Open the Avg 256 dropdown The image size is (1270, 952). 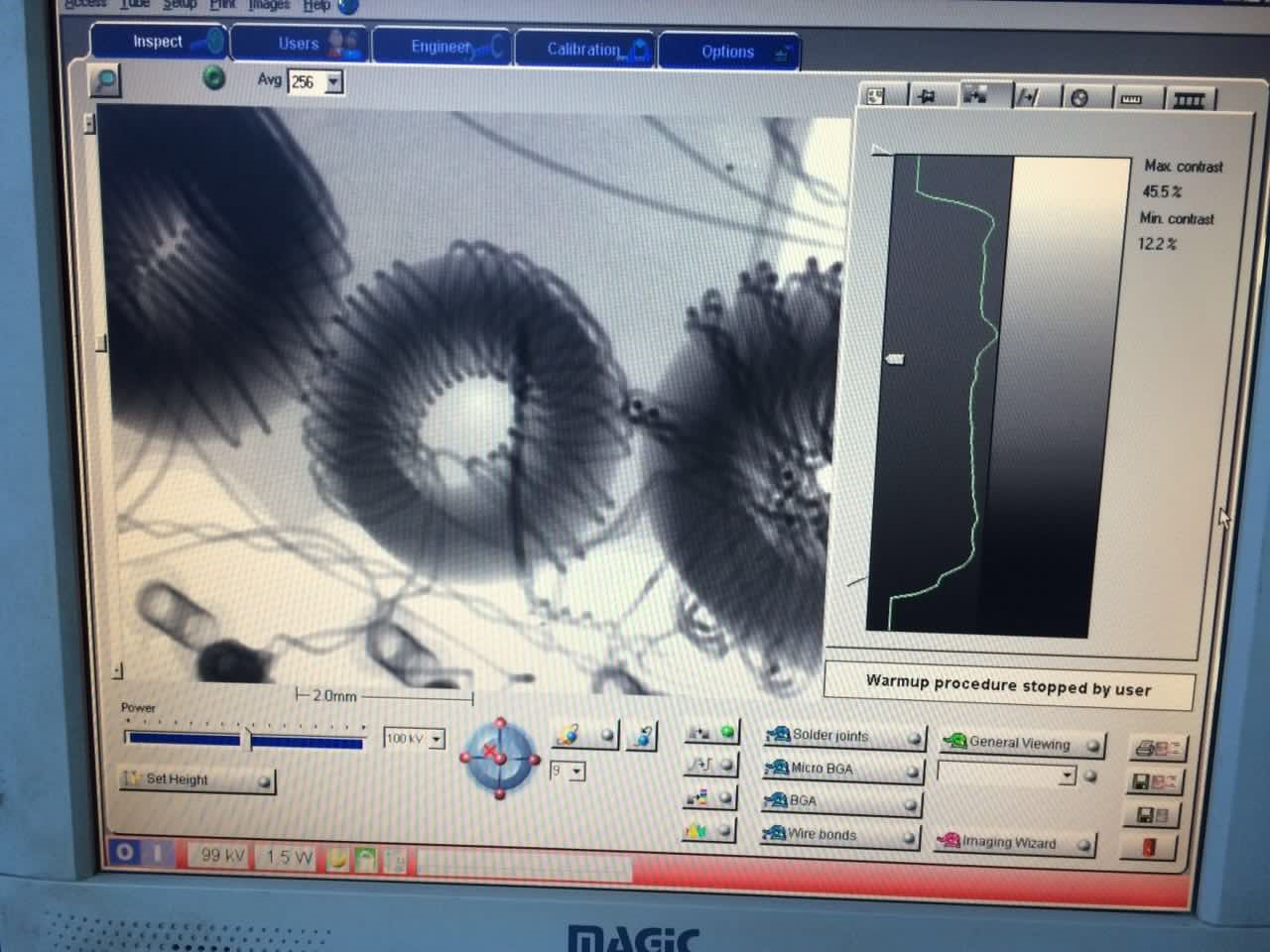(334, 82)
